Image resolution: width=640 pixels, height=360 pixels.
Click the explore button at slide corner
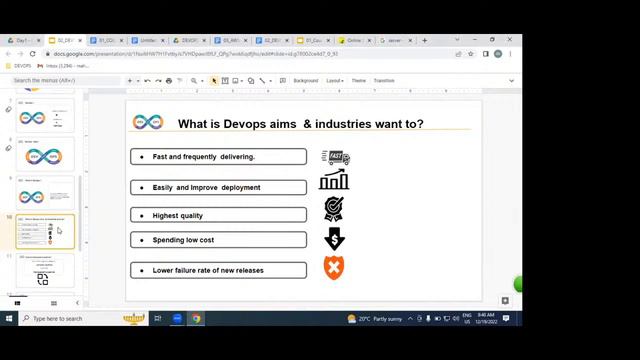(x=505, y=301)
